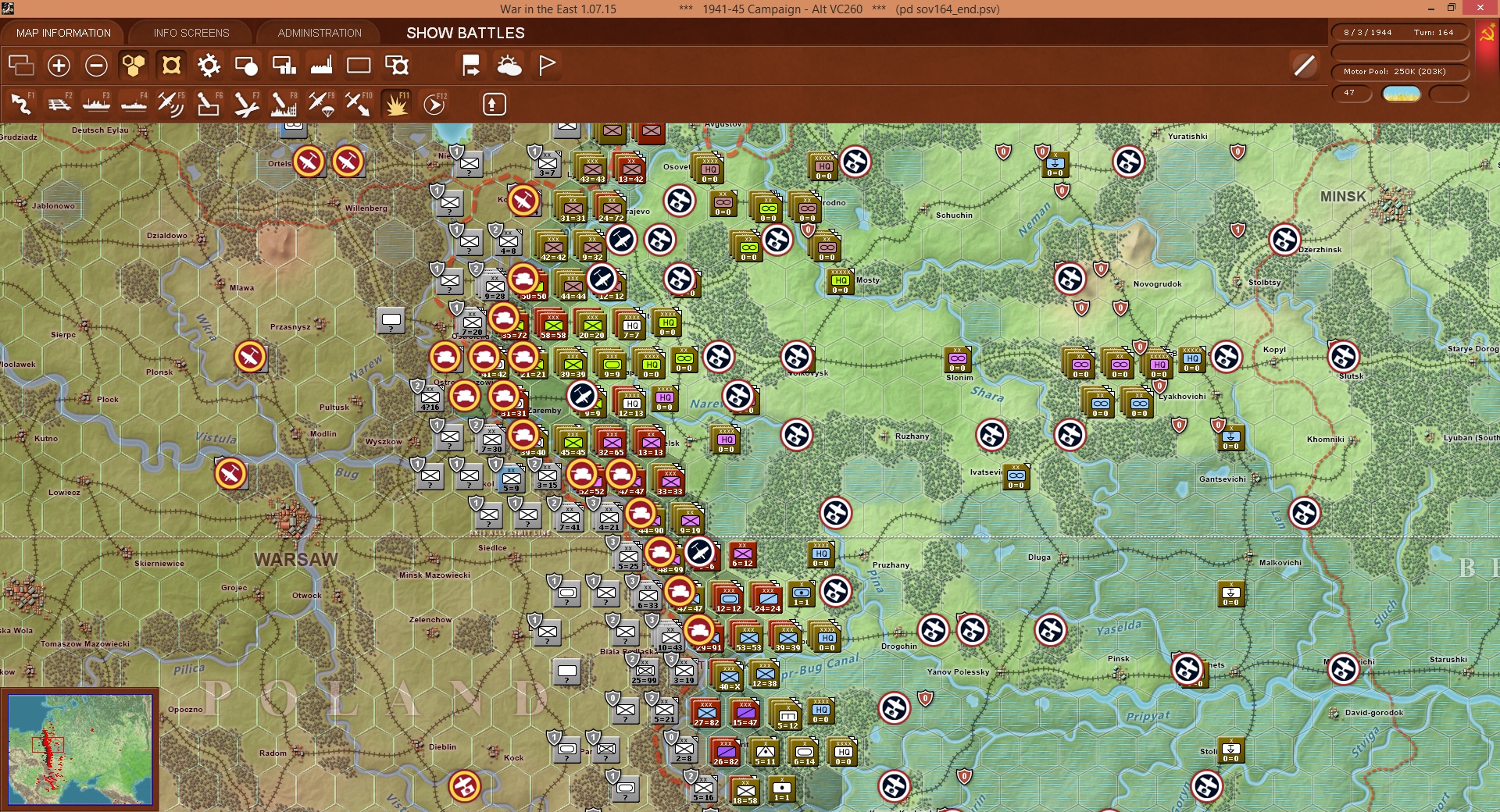The height and width of the screenshot is (812, 1500).
Task: Click the diagonal slash round icon
Action: tap(1304, 66)
